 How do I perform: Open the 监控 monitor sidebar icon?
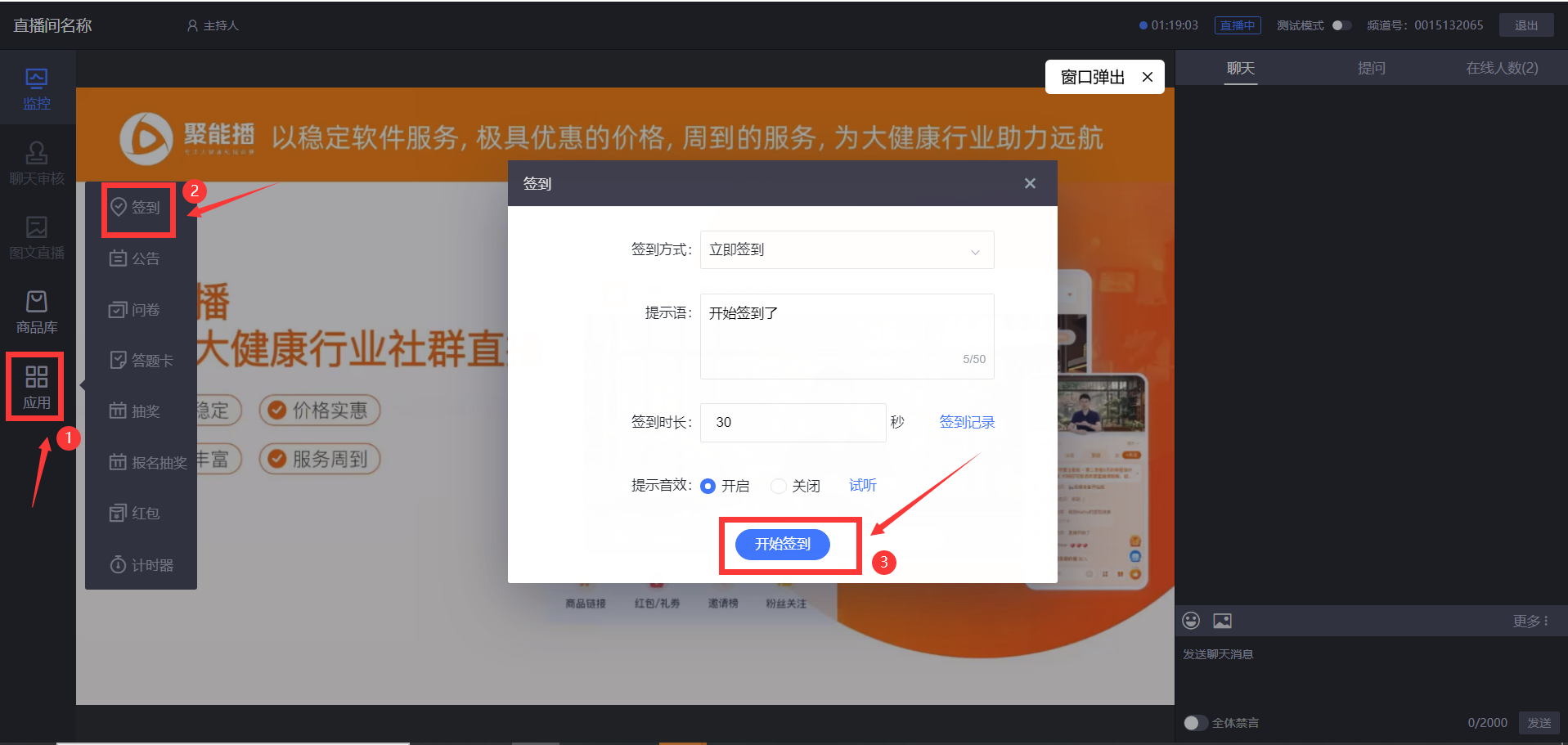pos(37,88)
